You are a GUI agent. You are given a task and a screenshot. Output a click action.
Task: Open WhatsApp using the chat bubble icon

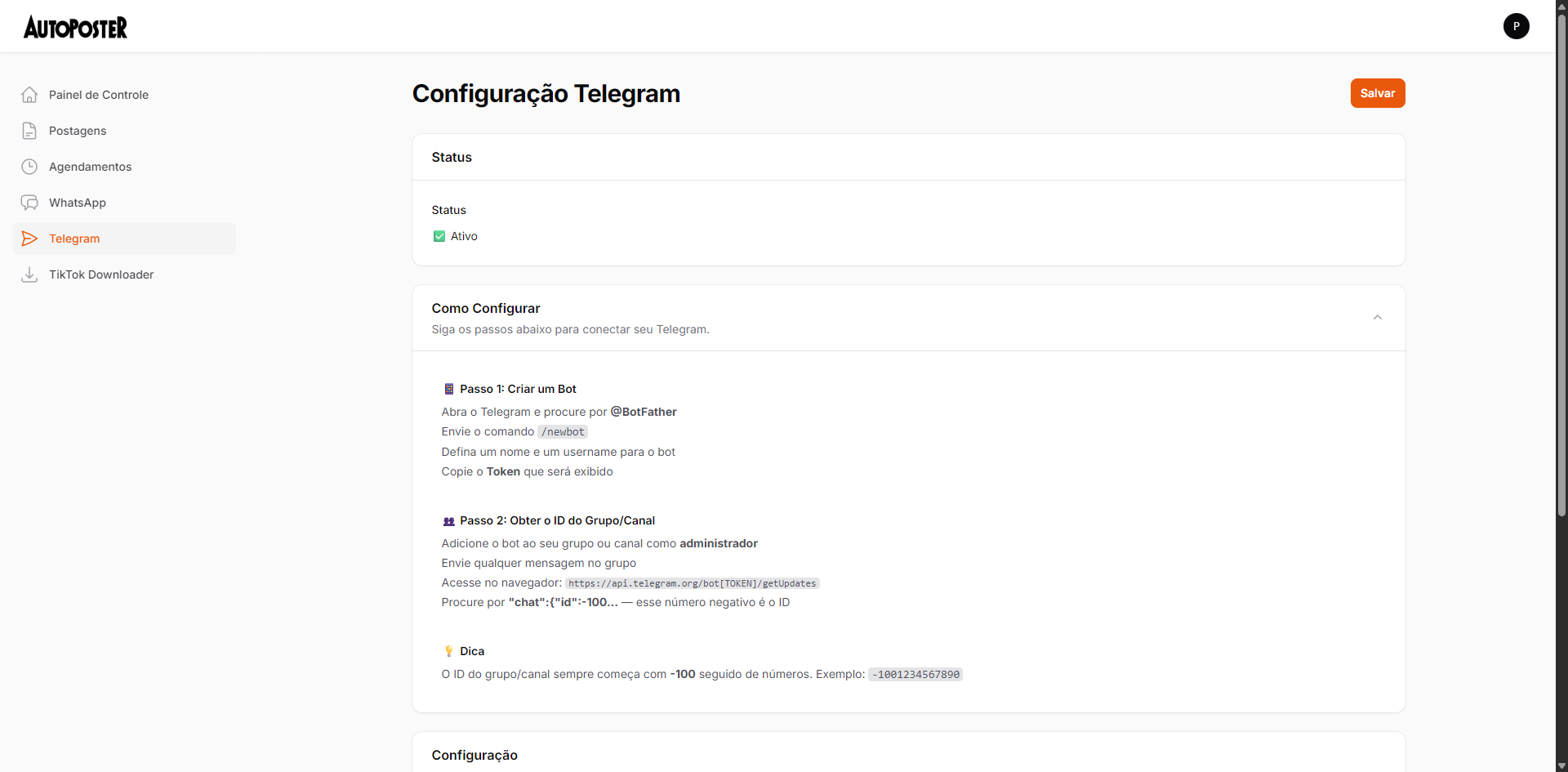29,203
